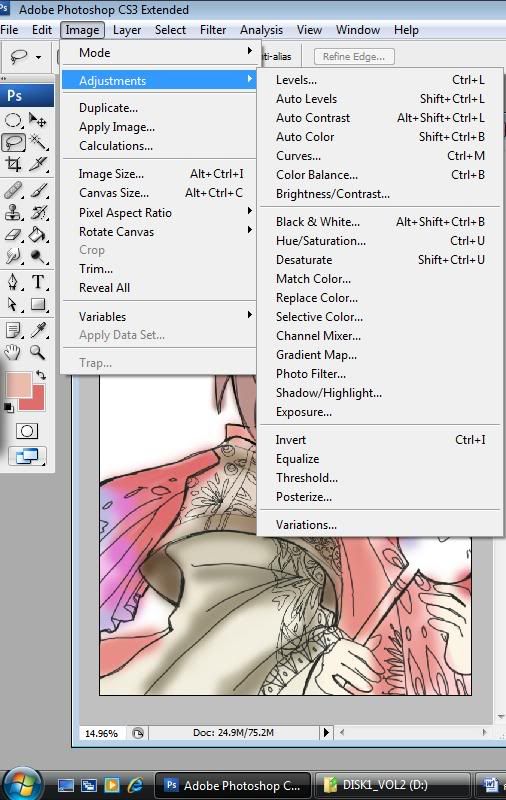Select the Type tool
Viewport: 506px width, 800px height.
point(38,282)
